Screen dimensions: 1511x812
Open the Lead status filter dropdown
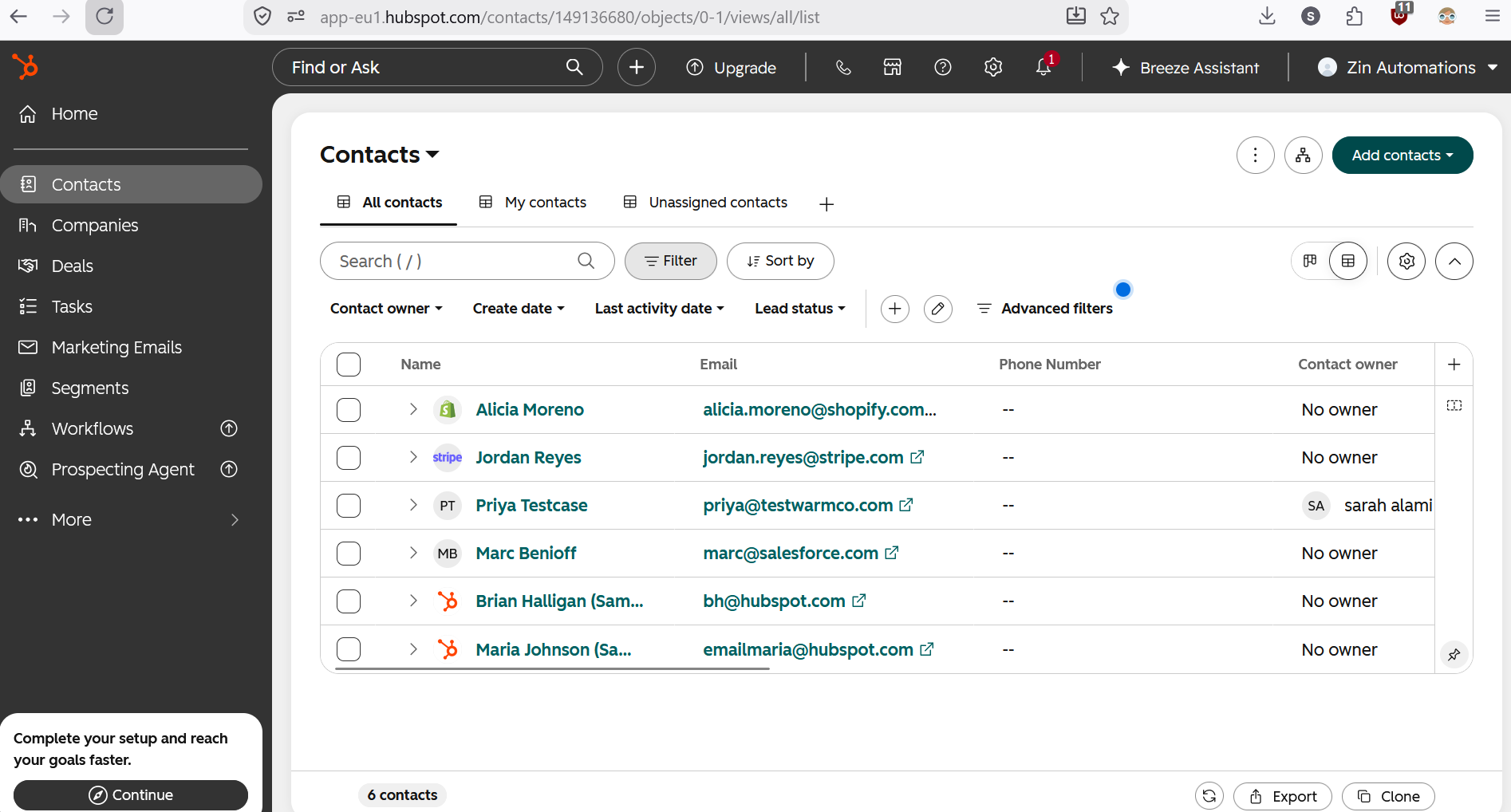tap(800, 309)
